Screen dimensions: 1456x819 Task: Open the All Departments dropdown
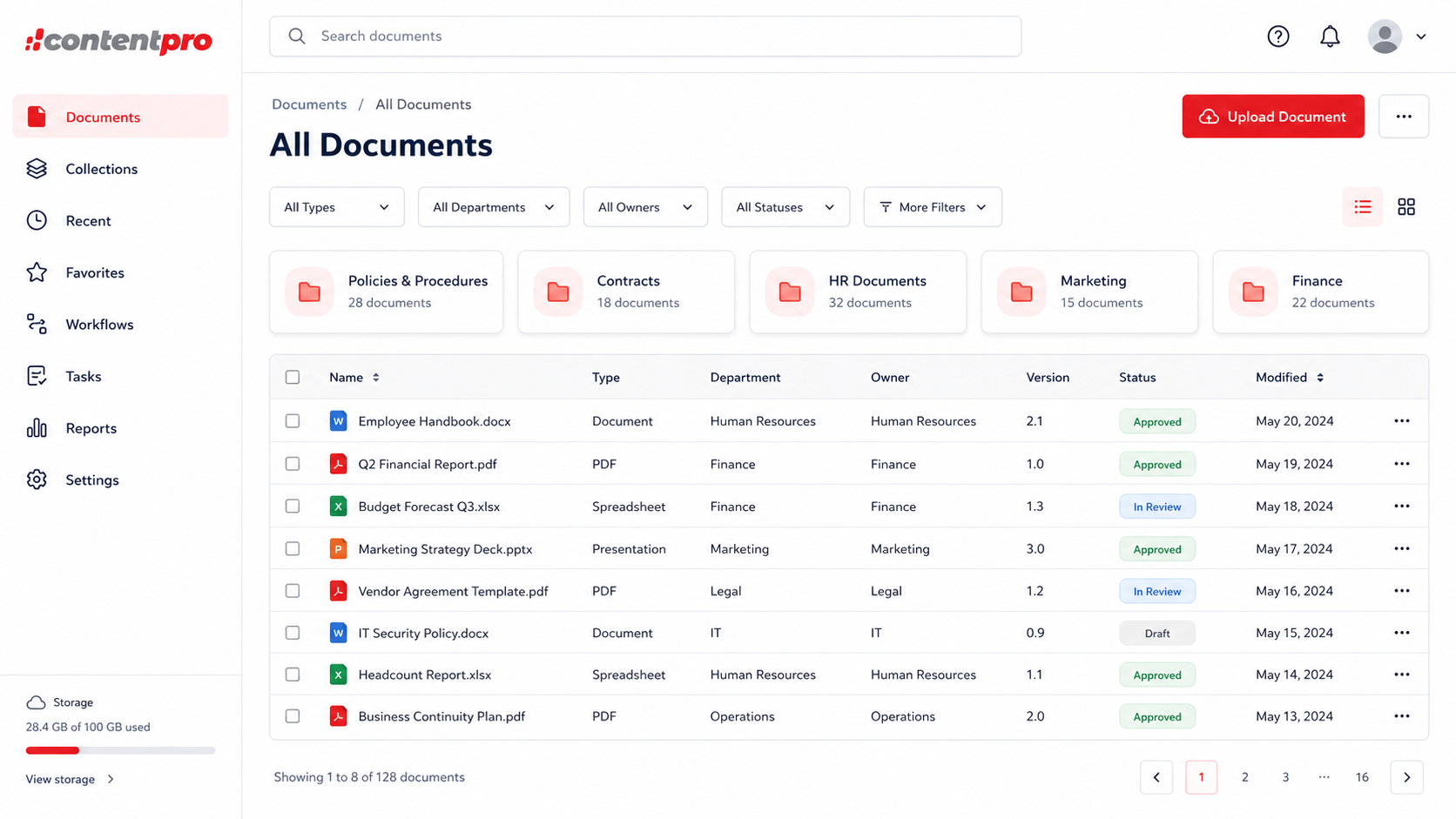point(494,207)
